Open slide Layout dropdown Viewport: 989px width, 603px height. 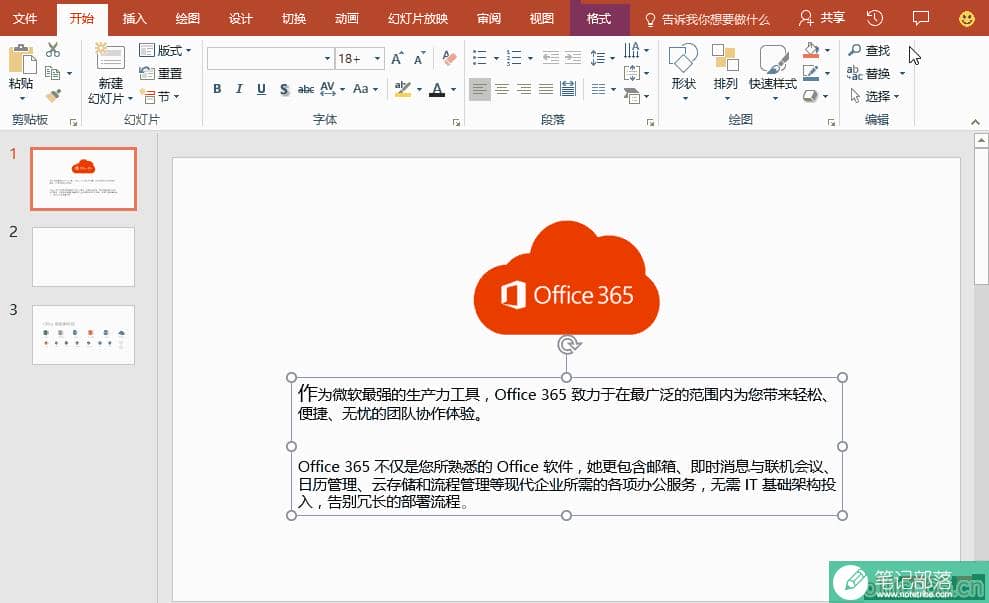(165, 50)
